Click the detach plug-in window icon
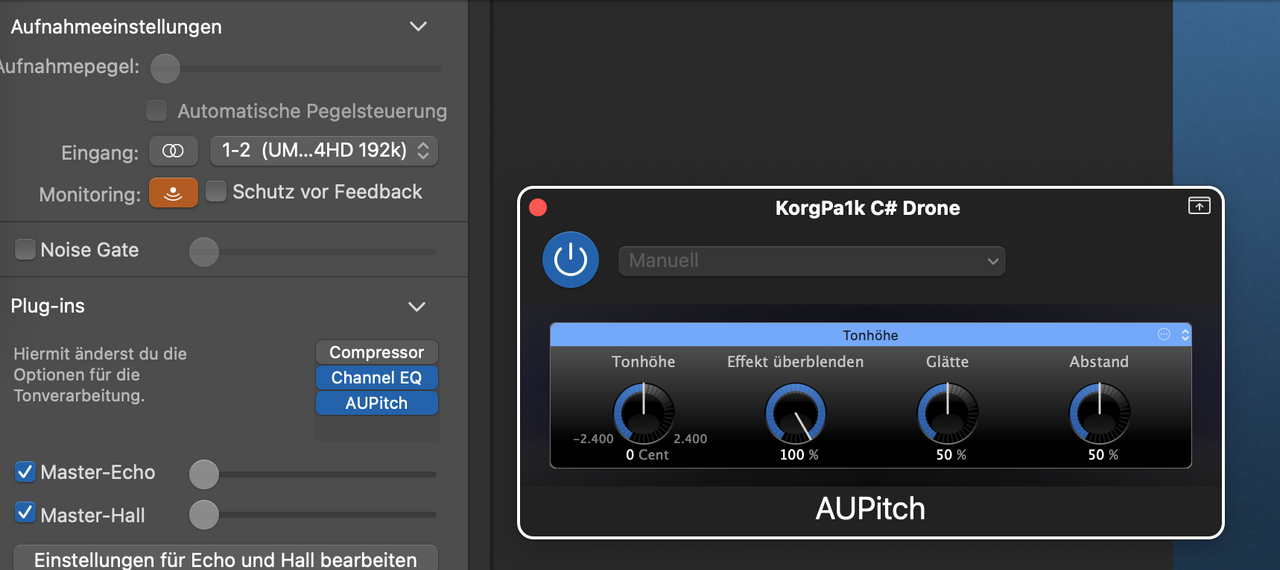The height and width of the screenshot is (570, 1280). (1198, 205)
